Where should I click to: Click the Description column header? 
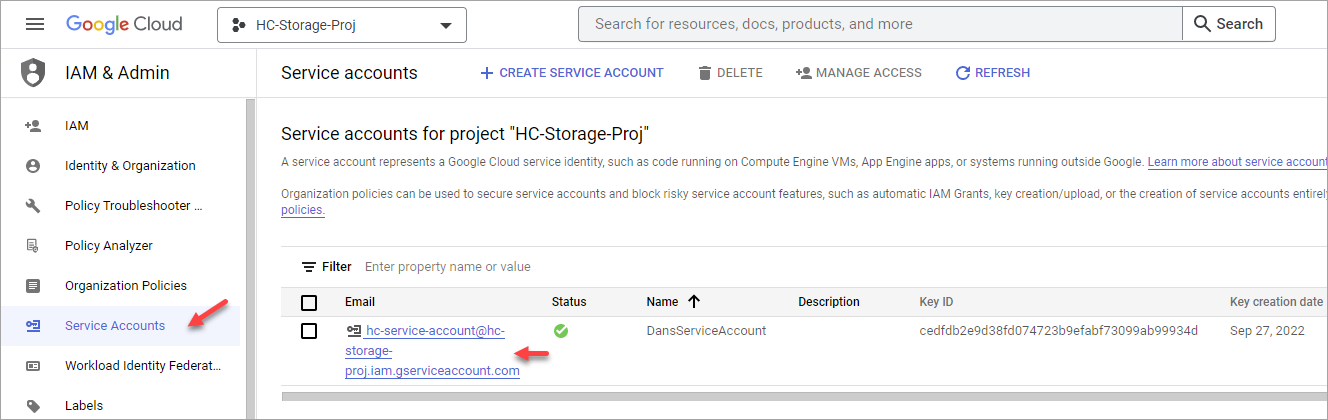coord(829,302)
